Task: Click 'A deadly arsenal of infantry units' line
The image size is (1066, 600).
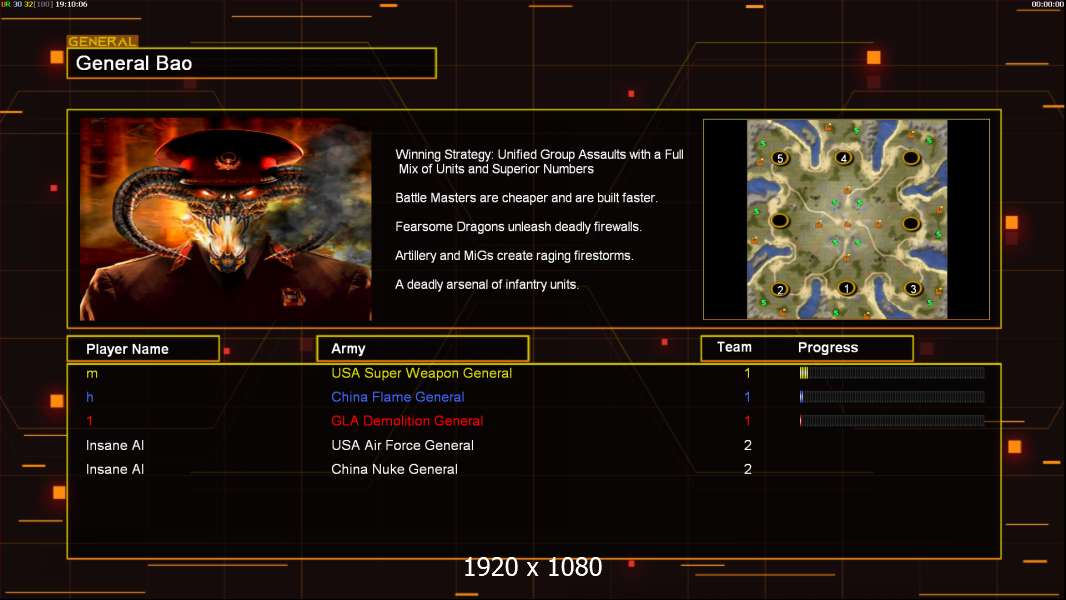Action: 487,284
